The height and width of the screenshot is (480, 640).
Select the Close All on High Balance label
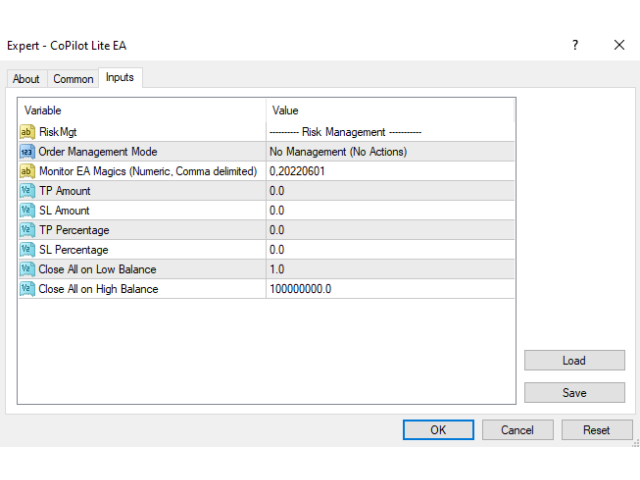pos(98,289)
